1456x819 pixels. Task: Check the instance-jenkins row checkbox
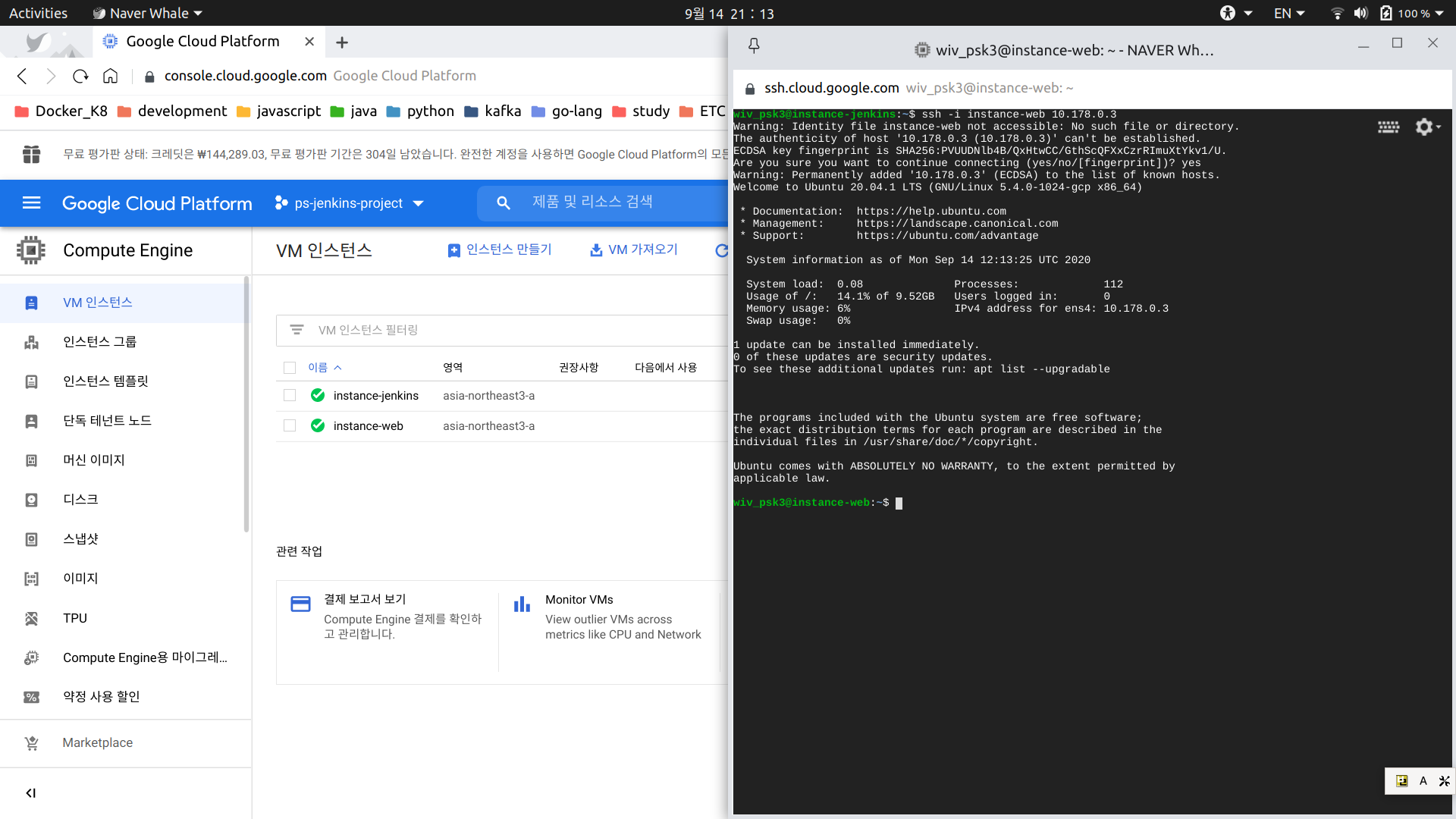(290, 395)
